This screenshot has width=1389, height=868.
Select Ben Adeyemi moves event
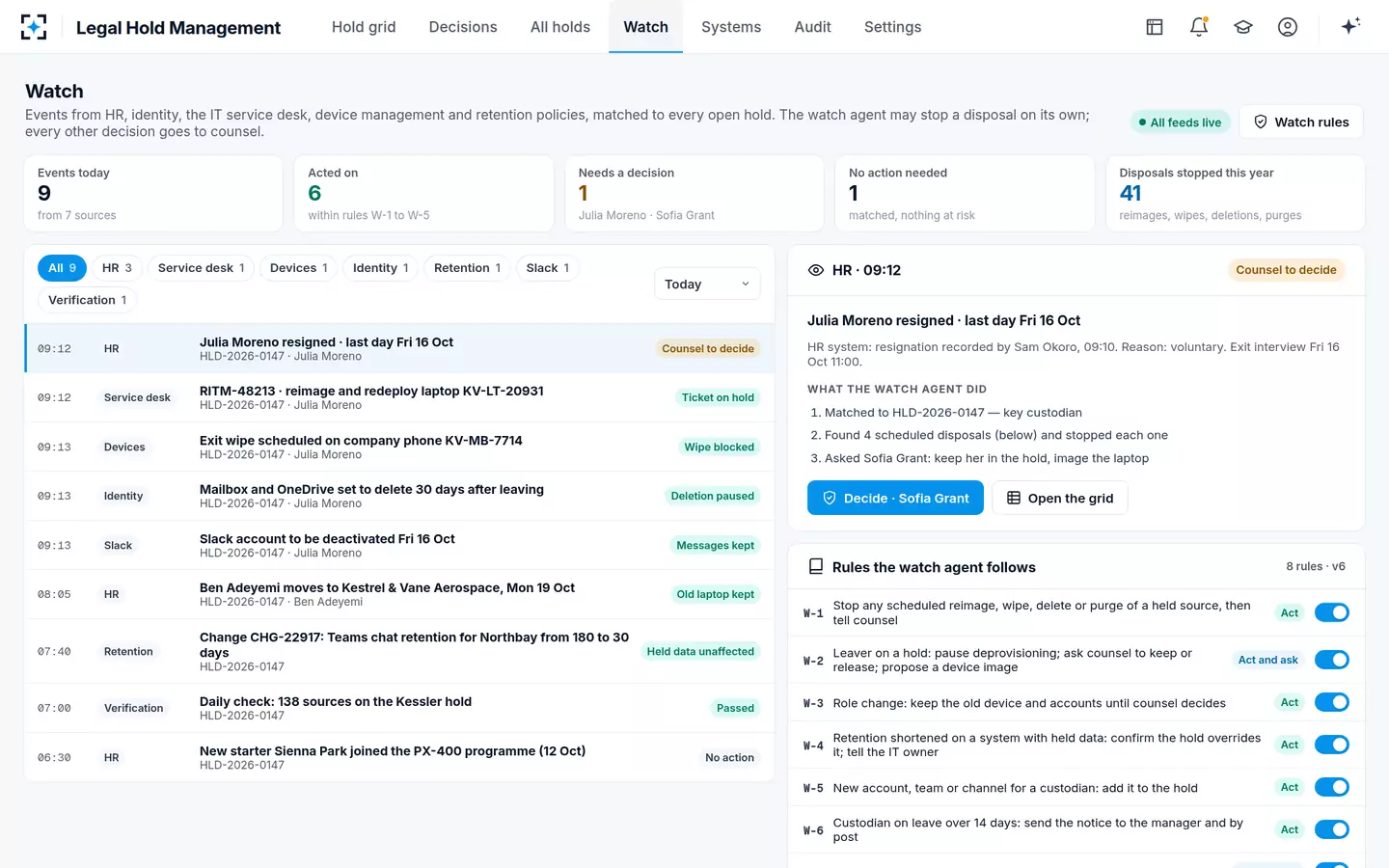(x=399, y=594)
